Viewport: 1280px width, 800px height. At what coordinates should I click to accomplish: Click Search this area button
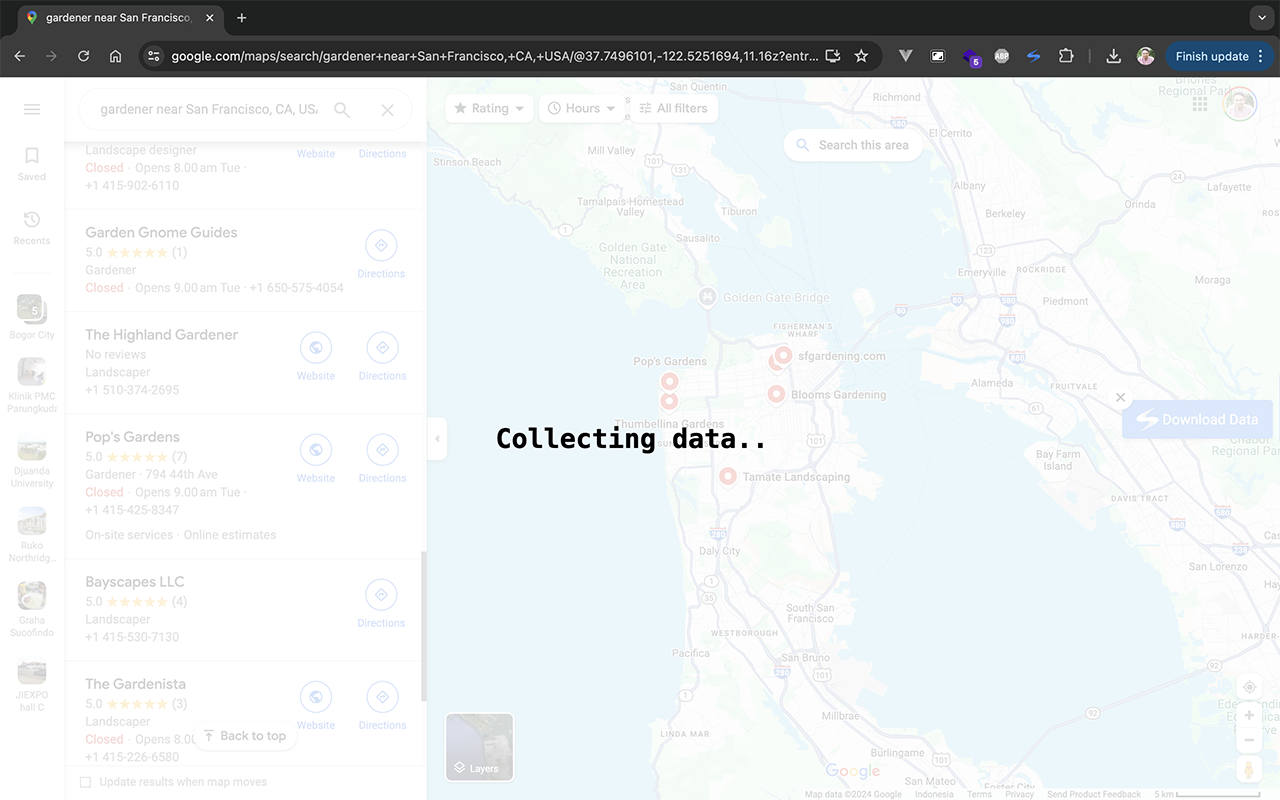[853, 145]
